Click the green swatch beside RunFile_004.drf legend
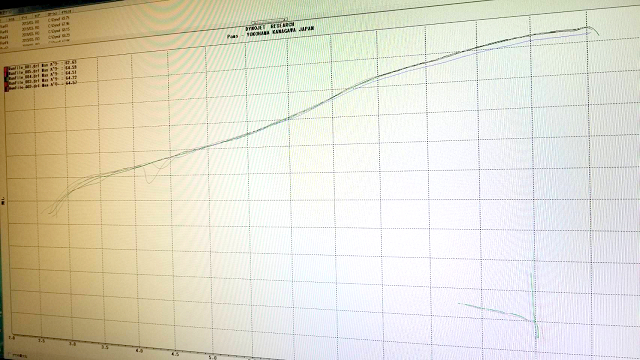Image resolution: width=640 pixels, height=360 pixels. (6, 79)
